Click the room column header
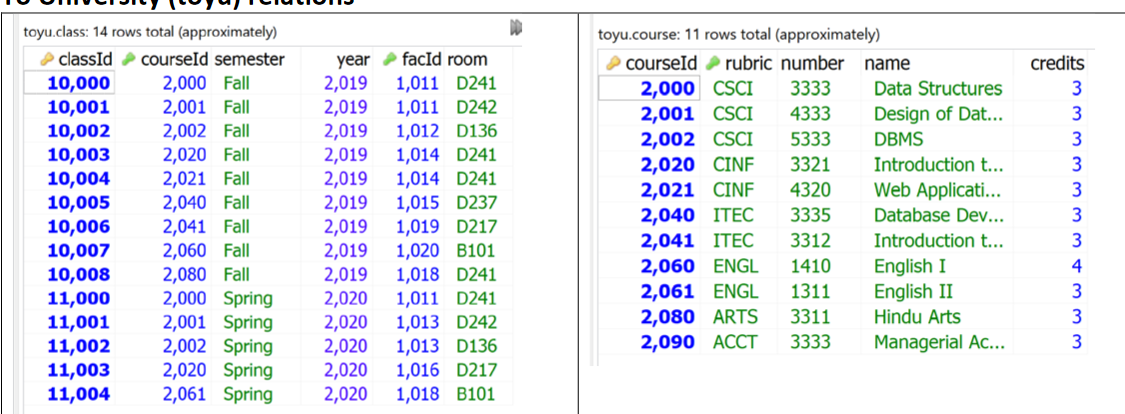This screenshot has height=414, width=1125. [x=466, y=60]
